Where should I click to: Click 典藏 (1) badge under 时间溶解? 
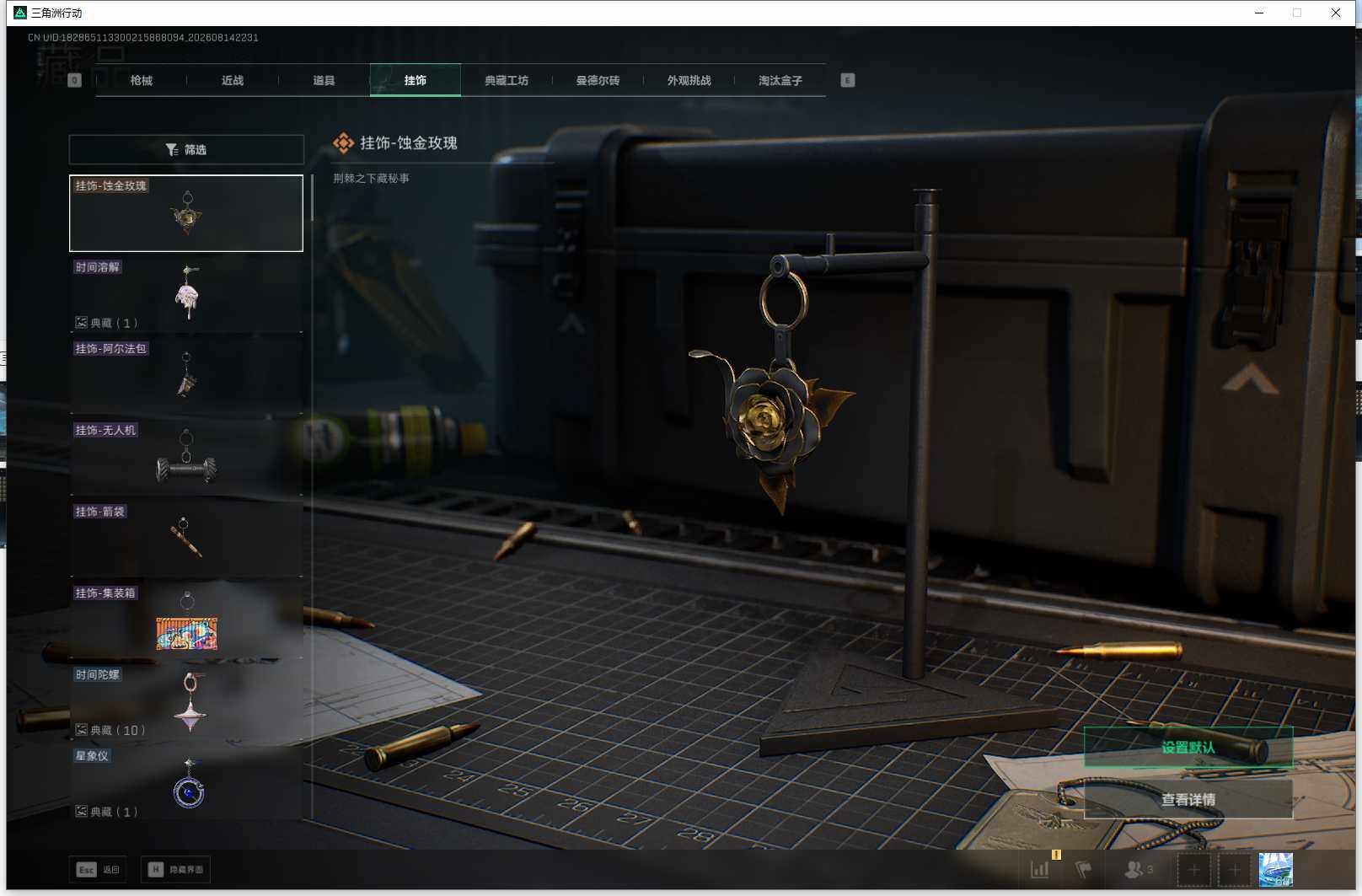pos(106,323)
